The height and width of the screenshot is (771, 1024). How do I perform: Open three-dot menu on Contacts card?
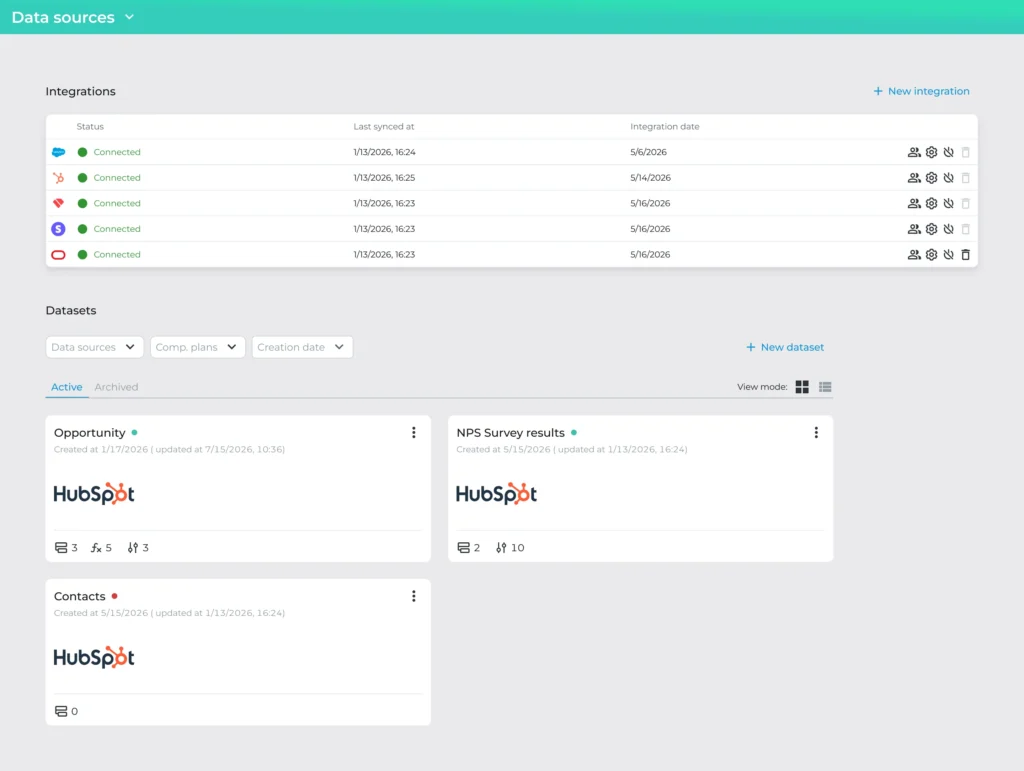[413, 596]
